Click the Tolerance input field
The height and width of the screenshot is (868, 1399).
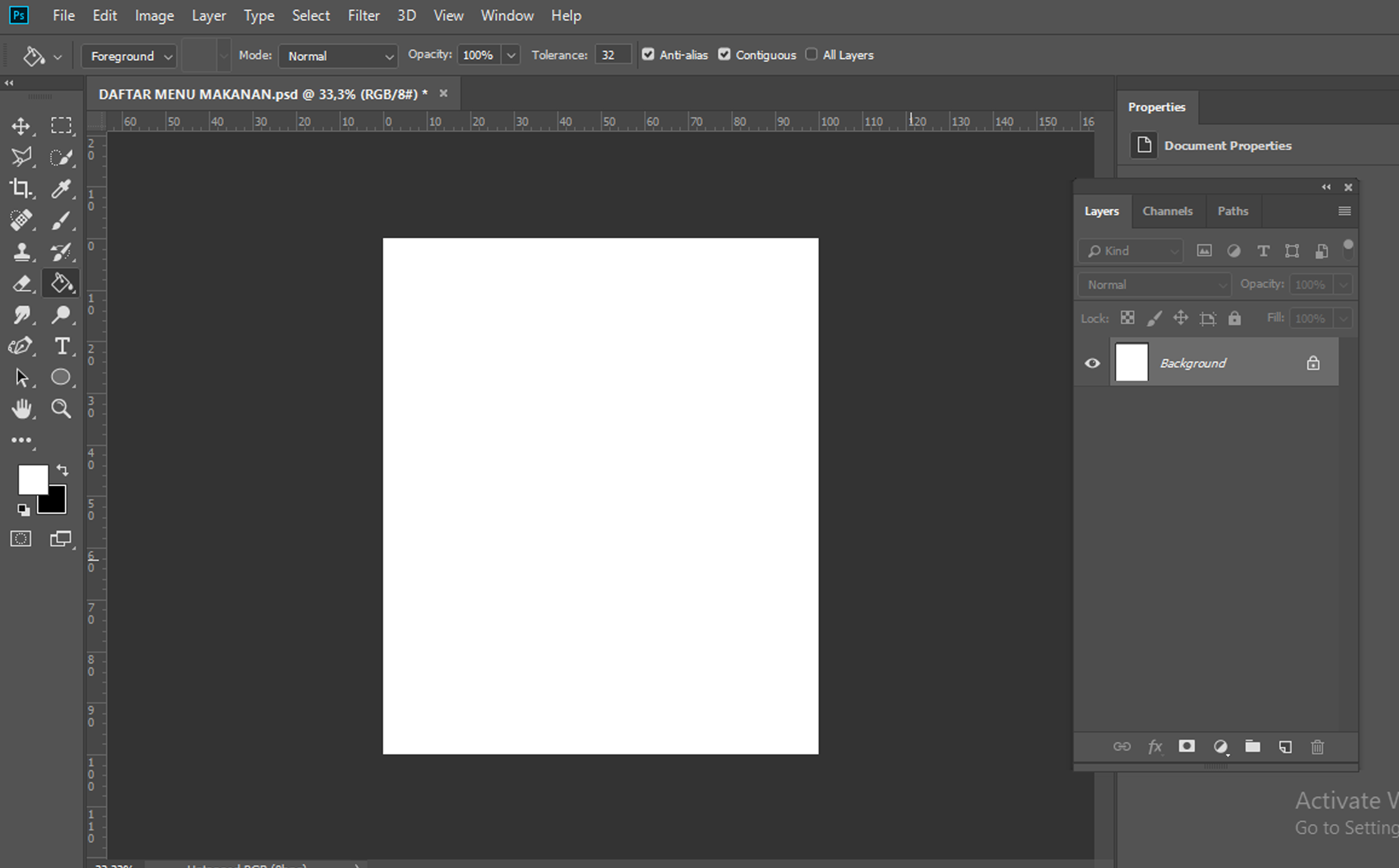[612, 55]
